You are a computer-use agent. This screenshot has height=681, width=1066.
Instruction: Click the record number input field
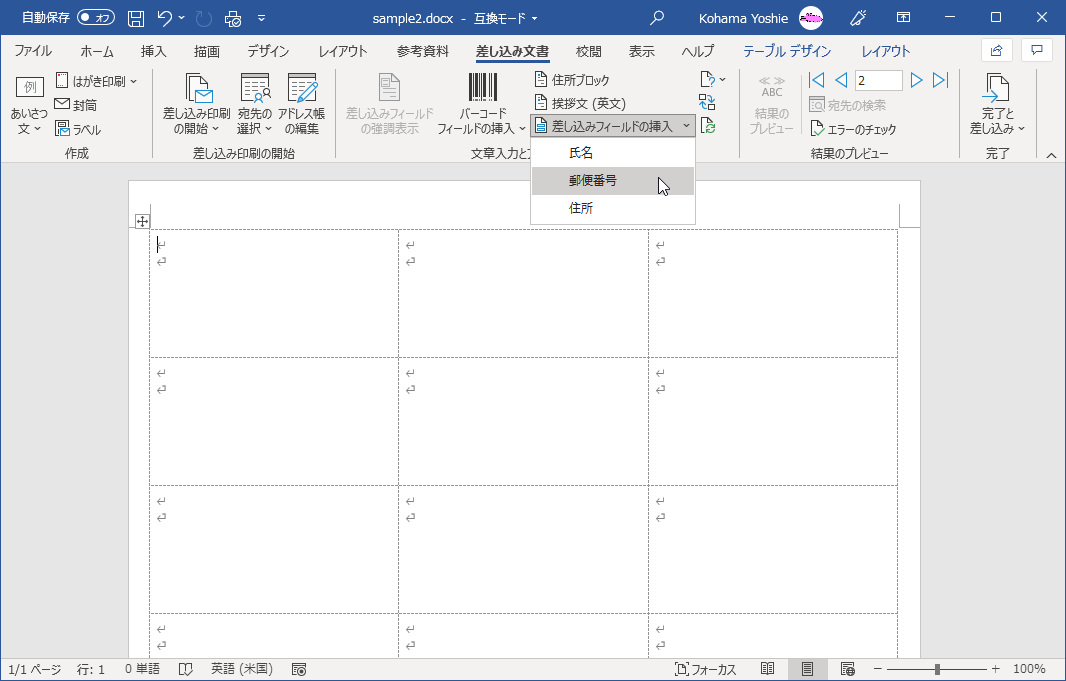[x=878, y=80]
